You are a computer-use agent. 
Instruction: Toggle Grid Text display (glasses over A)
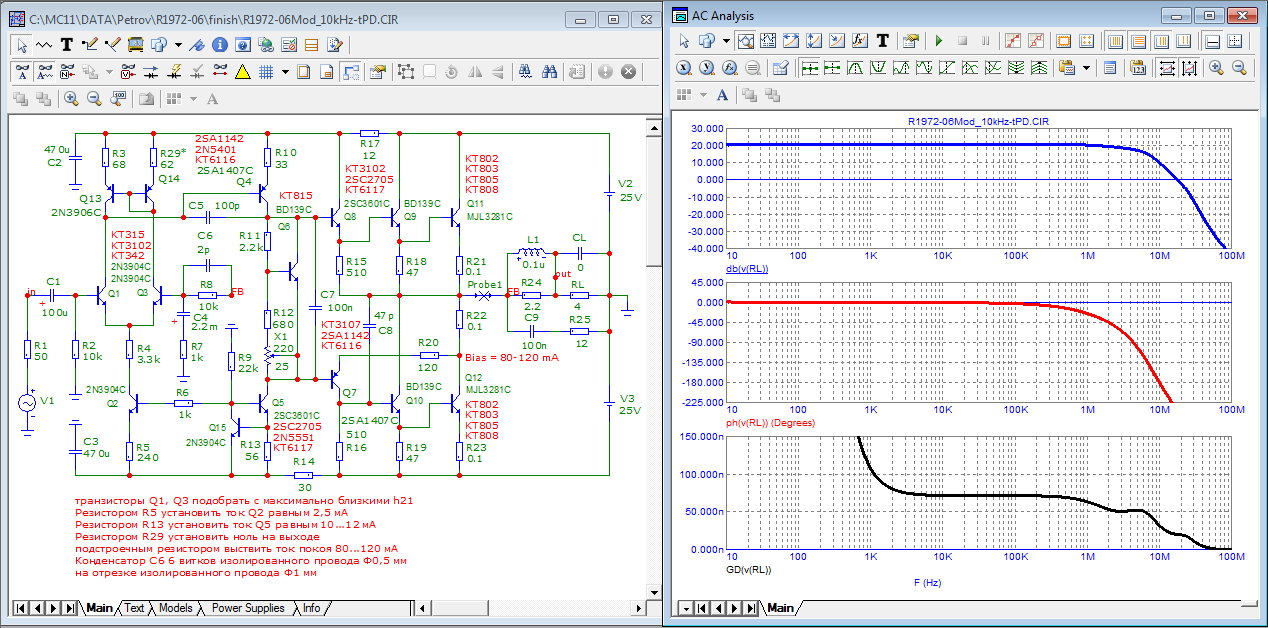tap(22, 72)
